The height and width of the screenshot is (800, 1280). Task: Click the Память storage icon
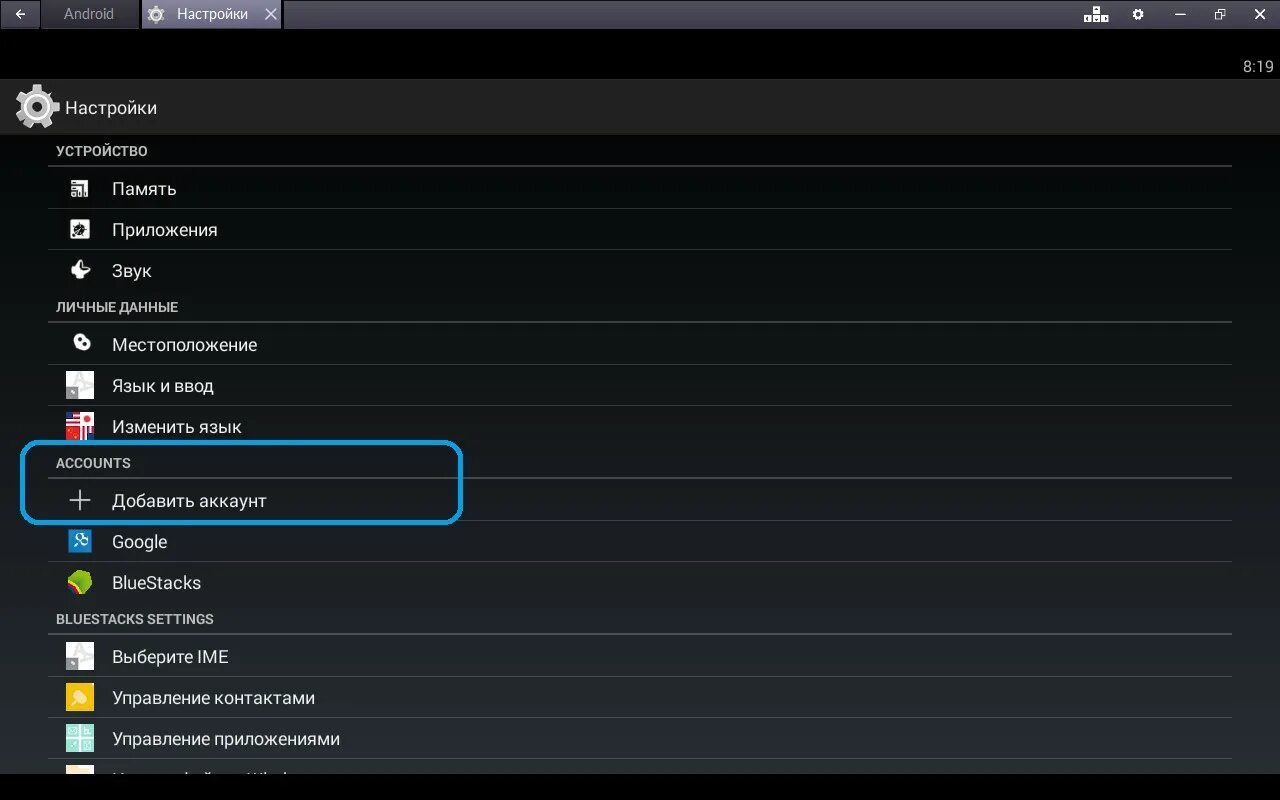(80, 188)
